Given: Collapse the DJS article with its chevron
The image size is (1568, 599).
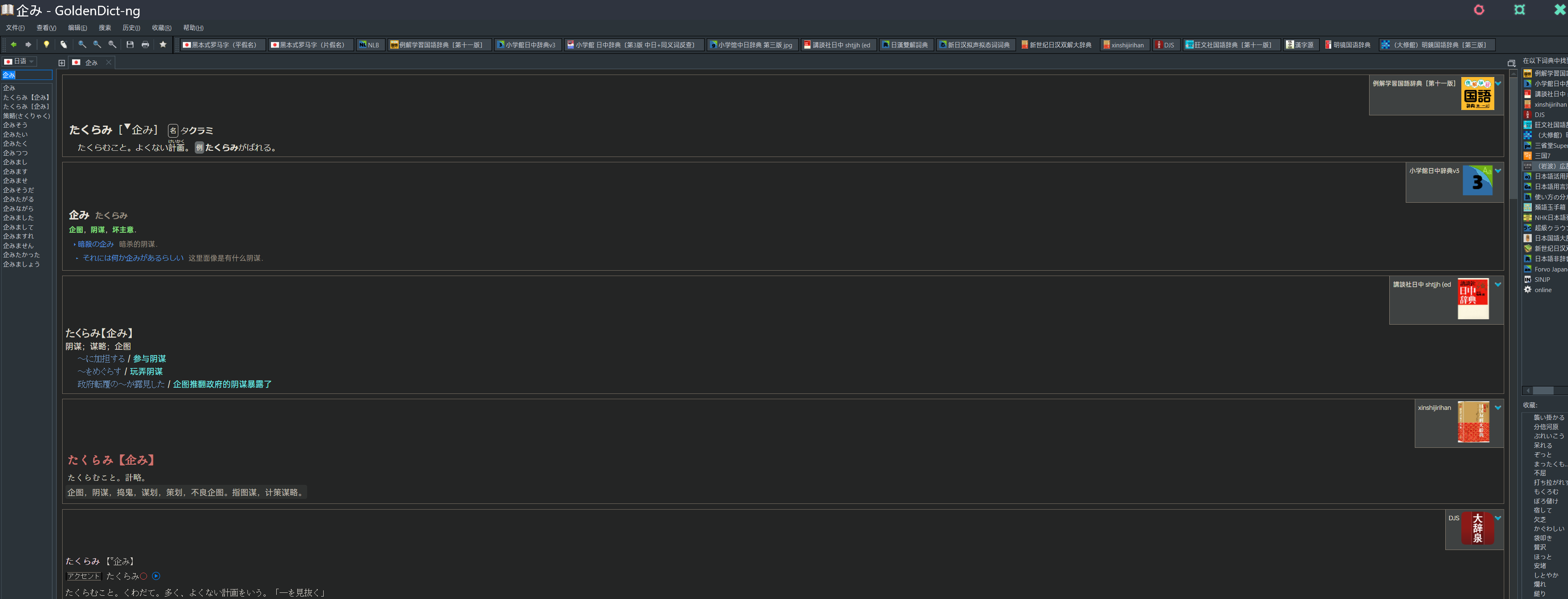Looking at the screenshot, I should click(x=1498, y=518).
